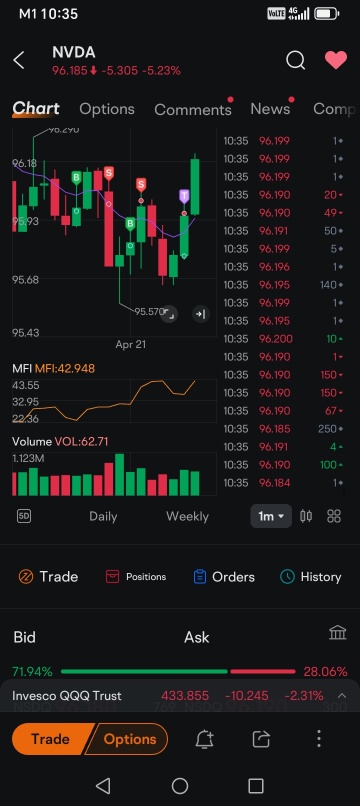360x806 pixels.
Task: Open the Comments tab
Action: 193,109
